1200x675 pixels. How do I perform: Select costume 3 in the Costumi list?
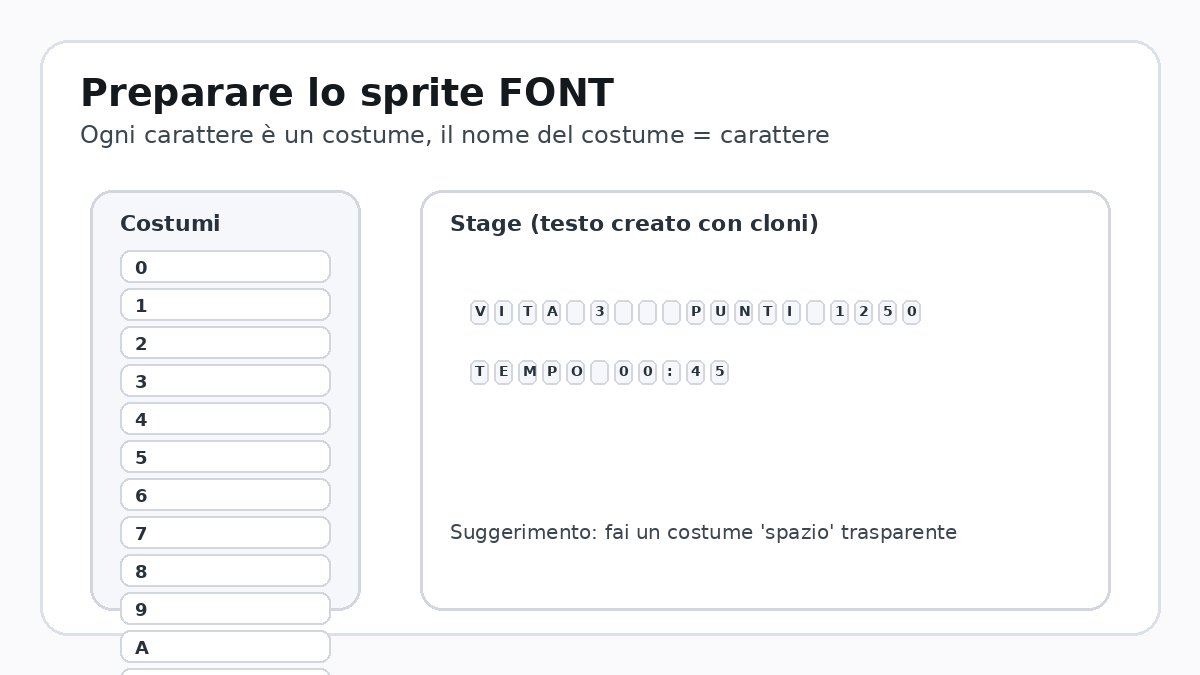(225, 381)
